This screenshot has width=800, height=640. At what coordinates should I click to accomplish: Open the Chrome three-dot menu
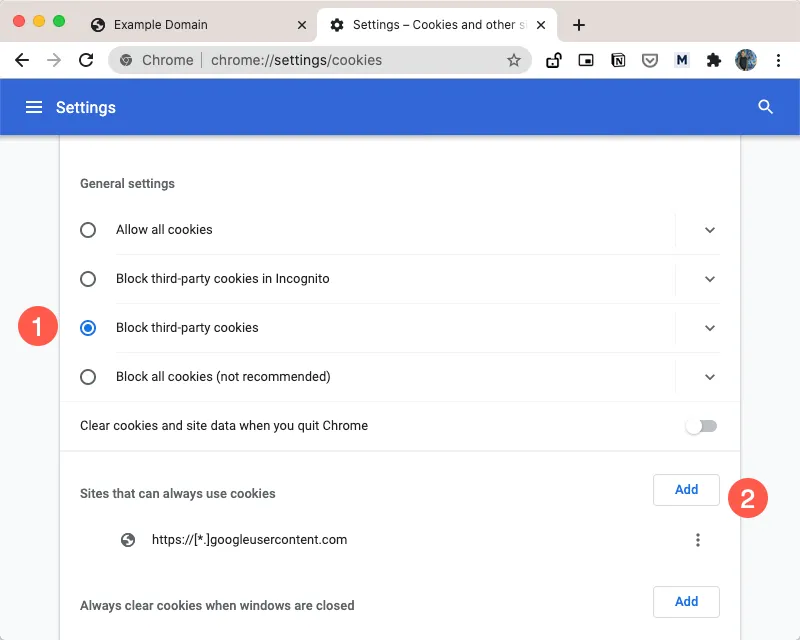[x=779, y=60]
